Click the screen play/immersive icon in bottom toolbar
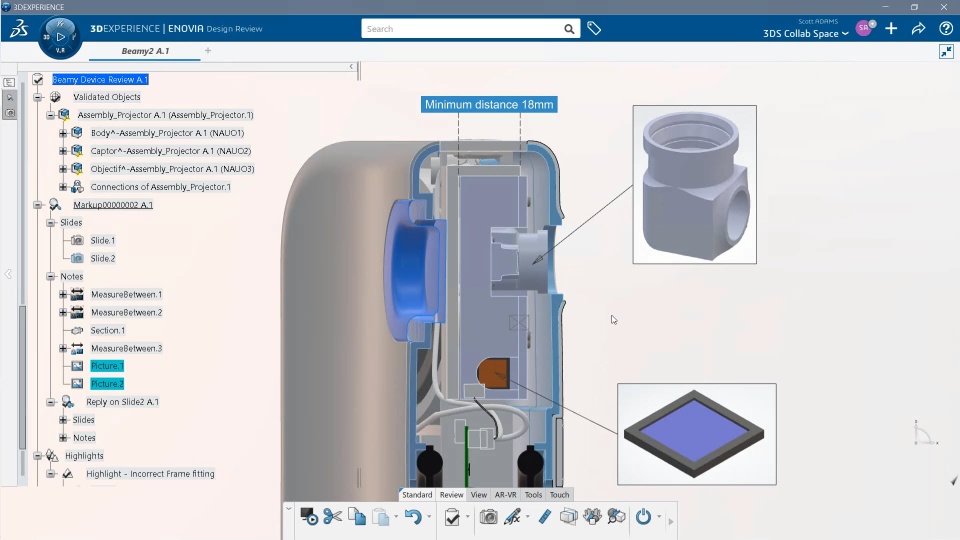The width and height of the screenshot is (960, 540). point(309,517)
